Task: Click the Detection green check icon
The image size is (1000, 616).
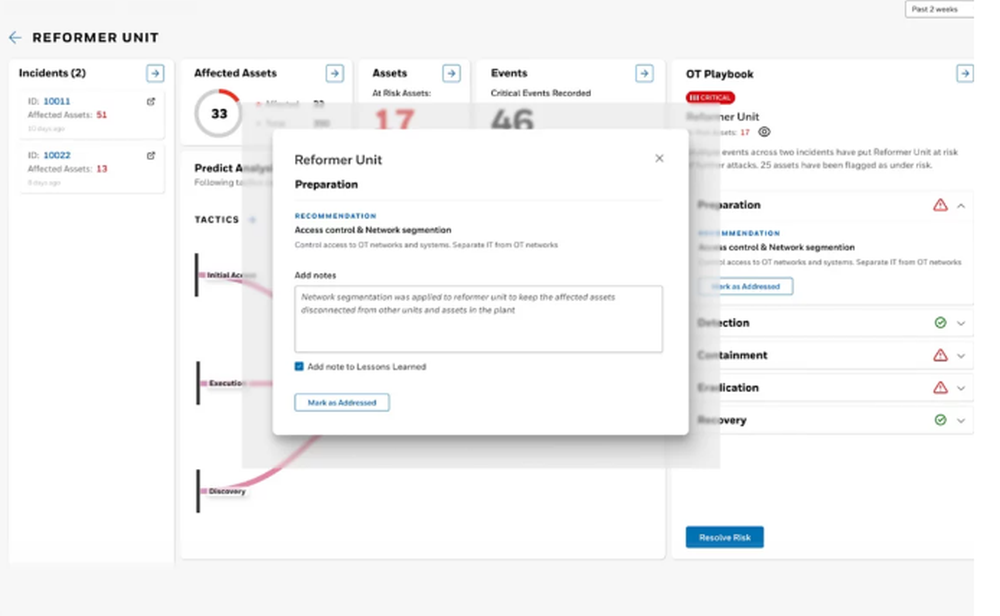Action: coord(940,323)
